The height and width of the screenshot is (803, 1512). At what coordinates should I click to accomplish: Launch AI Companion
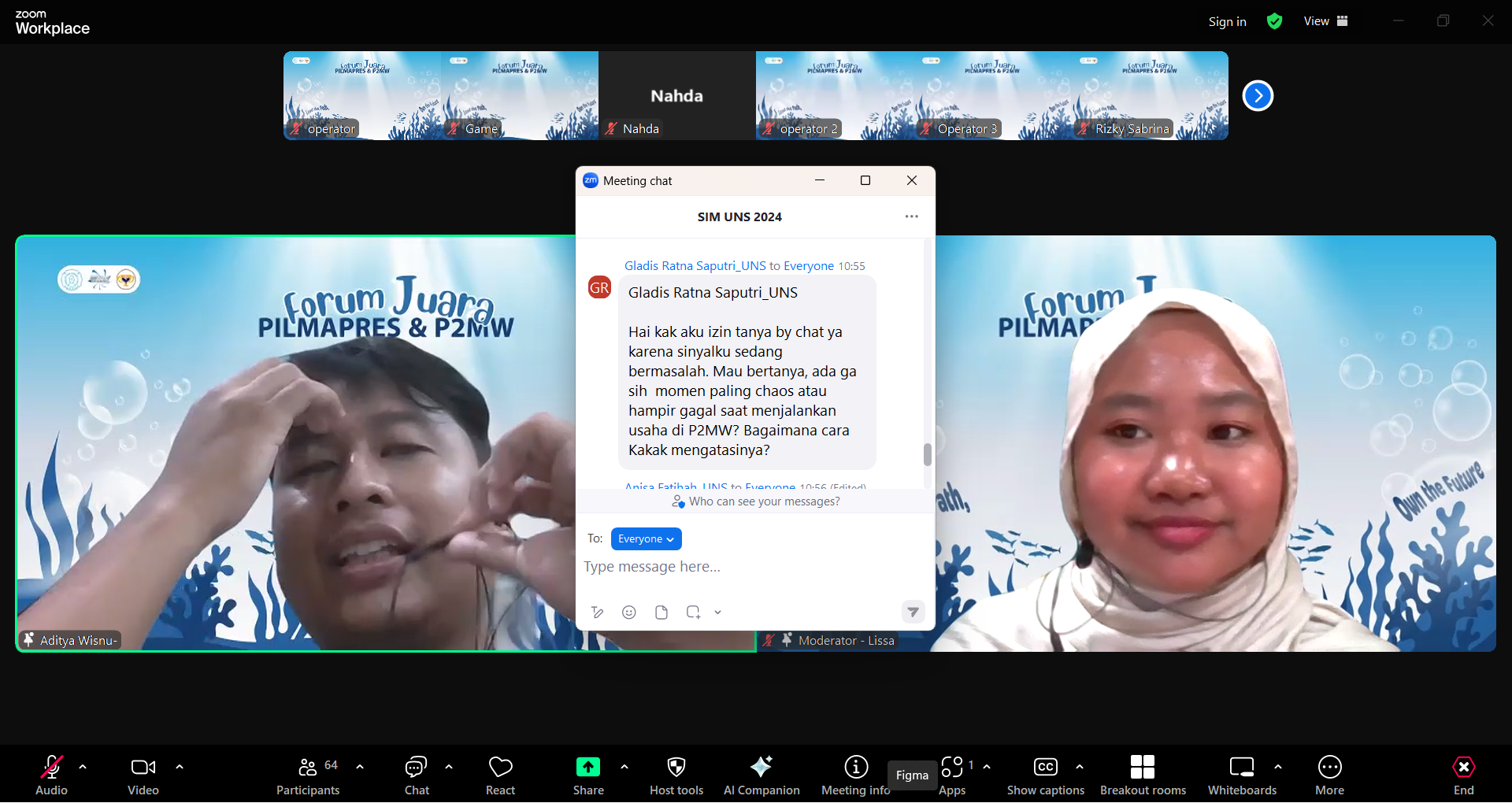[x=762, y=775]
